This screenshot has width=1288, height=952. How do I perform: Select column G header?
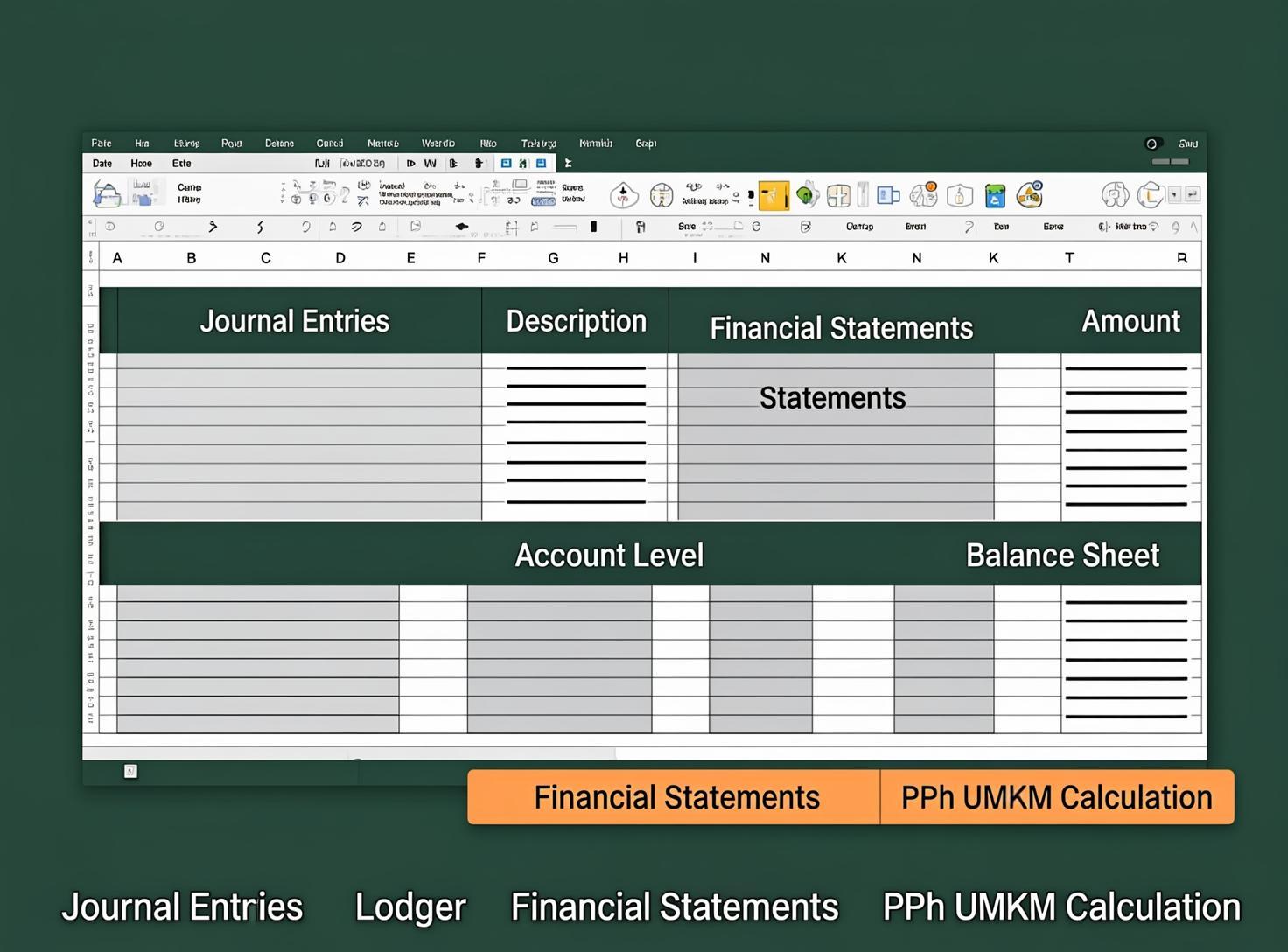tap(553, 258)
